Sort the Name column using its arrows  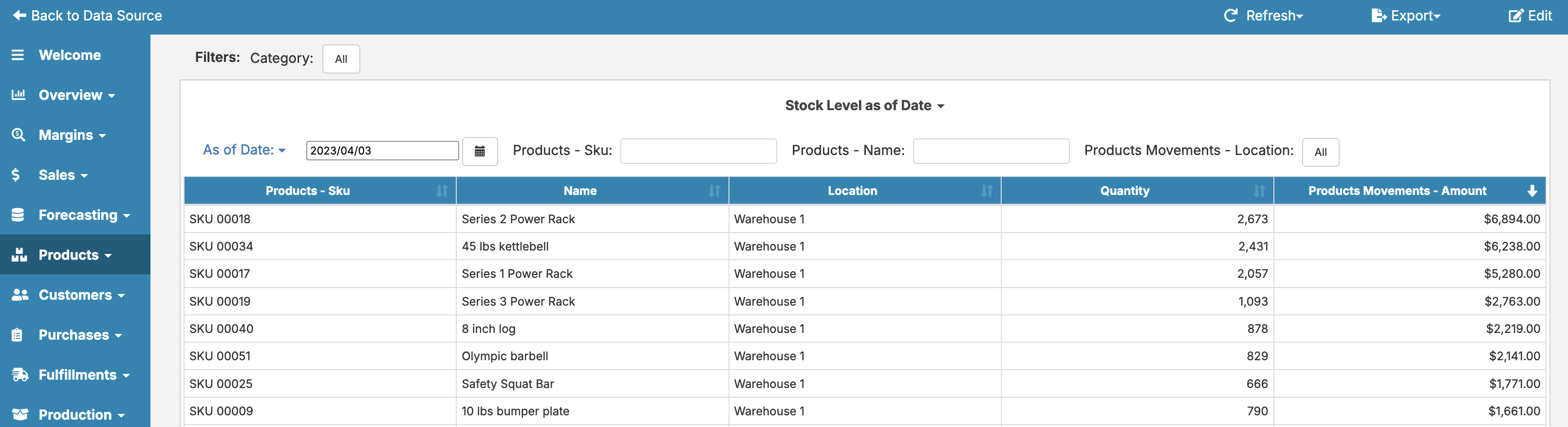[x=714, y=191]
